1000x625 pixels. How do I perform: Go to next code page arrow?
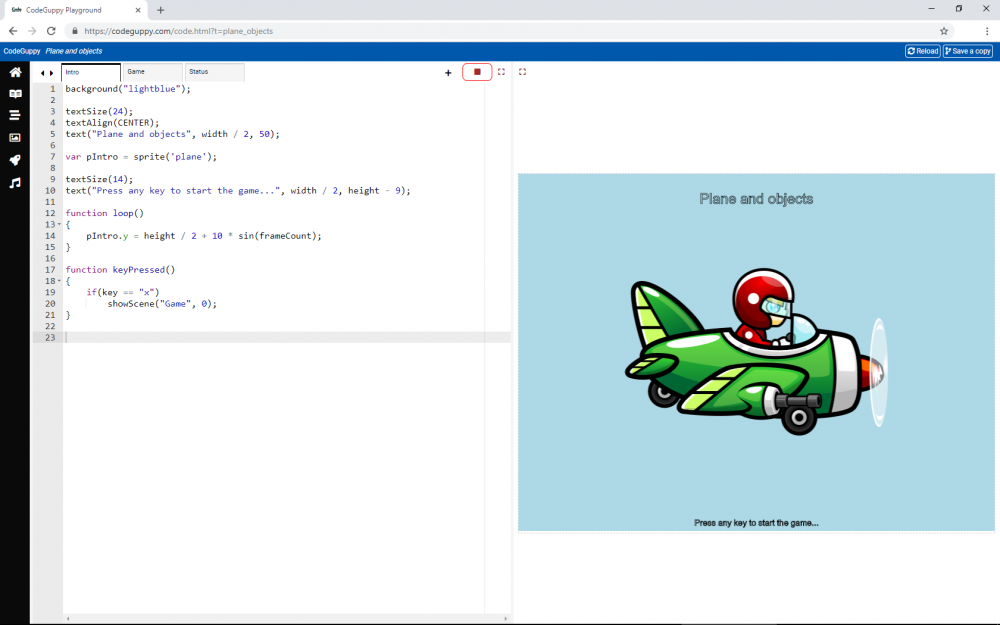[52, 73]
